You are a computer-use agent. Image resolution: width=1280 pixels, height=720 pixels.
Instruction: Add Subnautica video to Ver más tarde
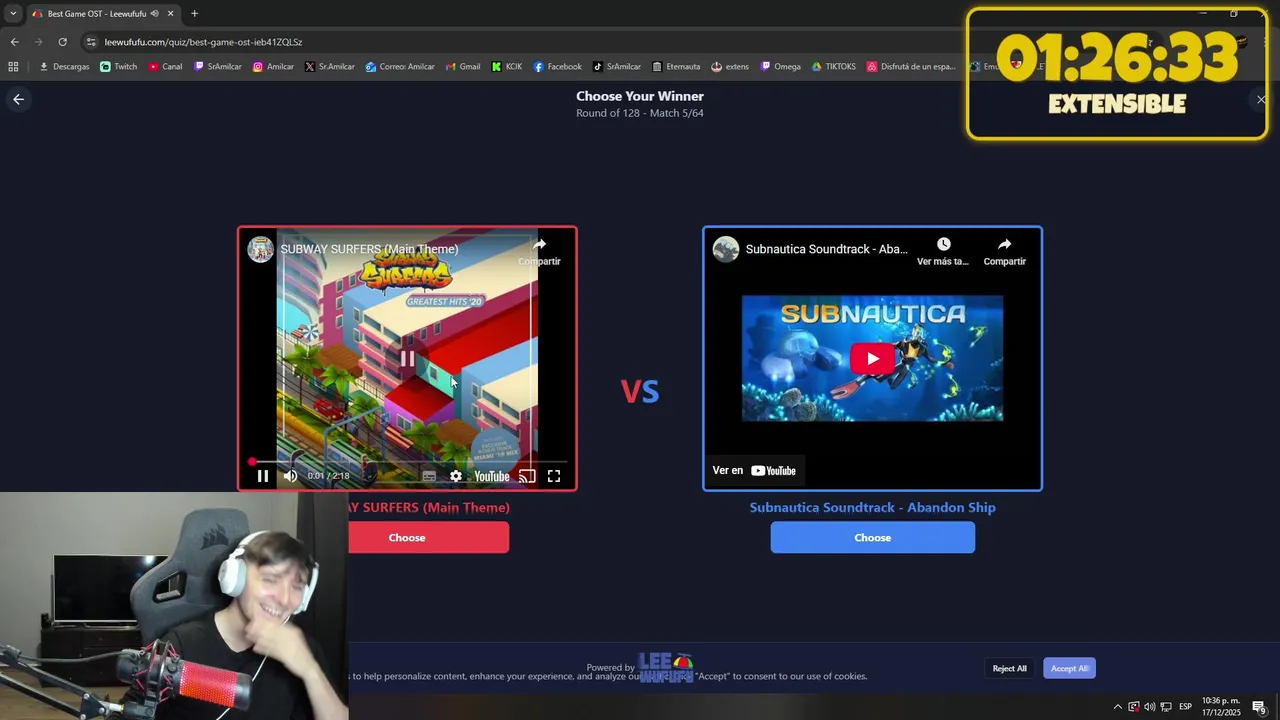943,251
